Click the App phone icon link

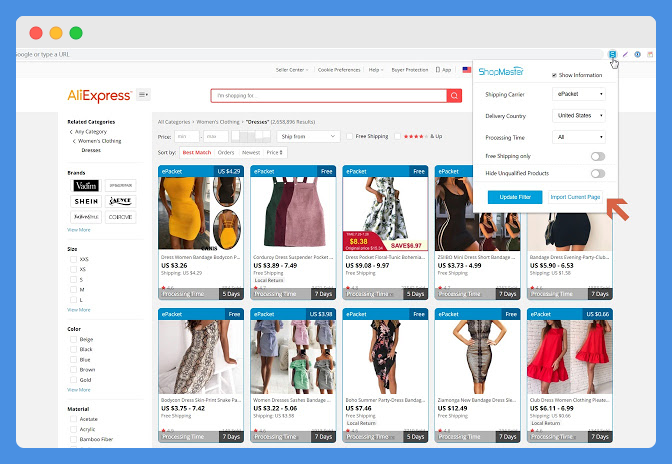click(x=443, y=70)
